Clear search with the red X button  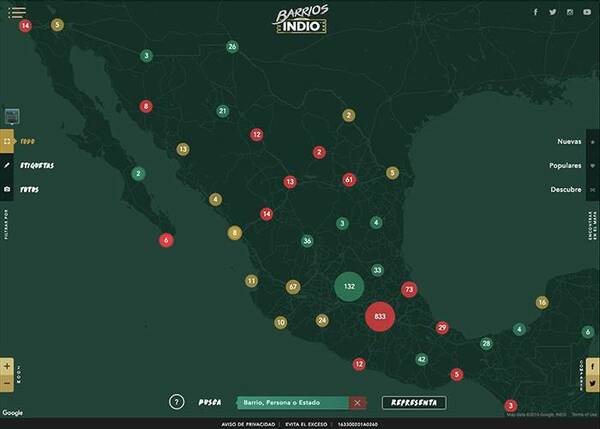357,403
